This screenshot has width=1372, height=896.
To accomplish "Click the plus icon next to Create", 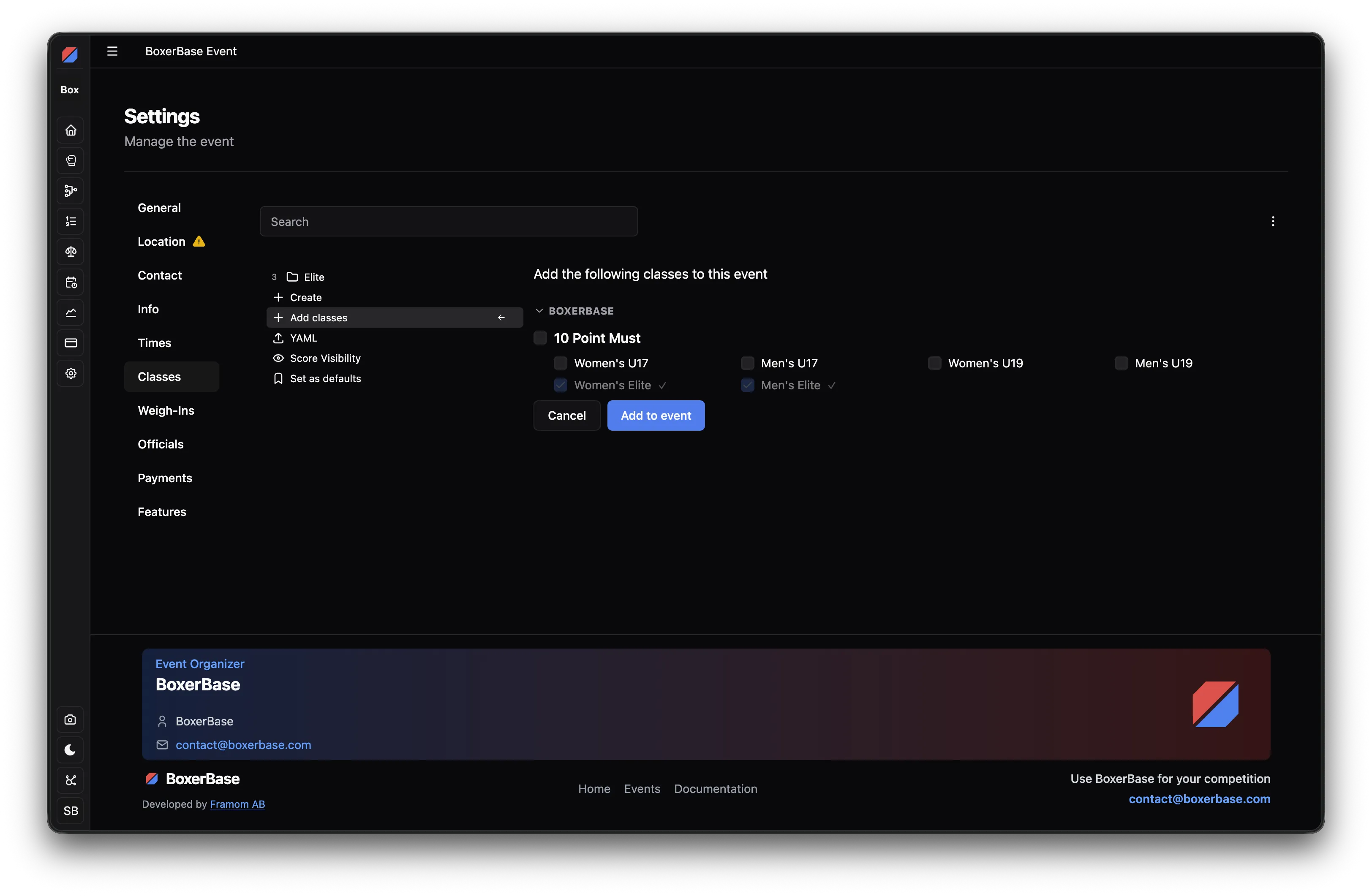I will click(x=278, y=297).
